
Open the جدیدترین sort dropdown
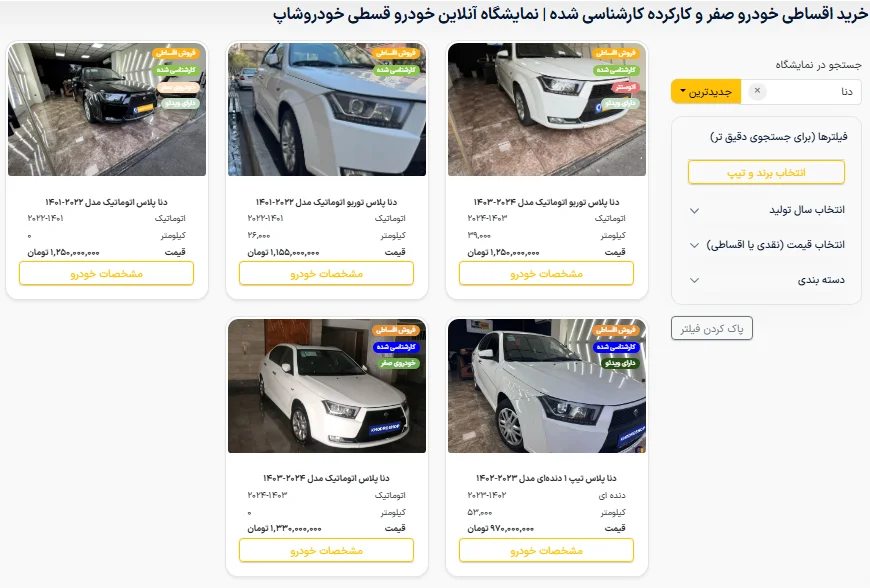706,92
